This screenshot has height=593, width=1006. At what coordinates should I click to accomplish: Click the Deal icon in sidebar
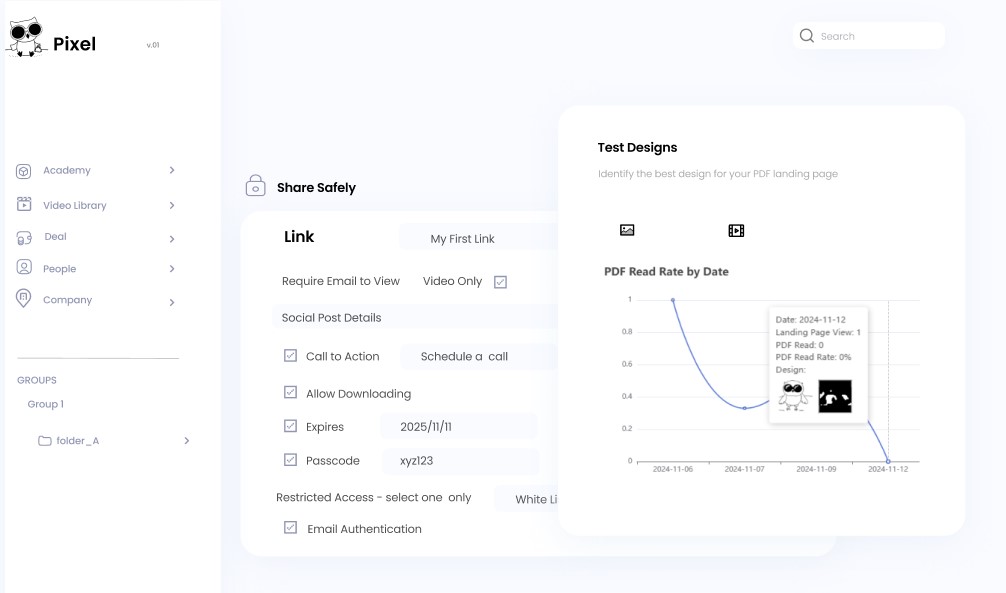click(24, 238)
